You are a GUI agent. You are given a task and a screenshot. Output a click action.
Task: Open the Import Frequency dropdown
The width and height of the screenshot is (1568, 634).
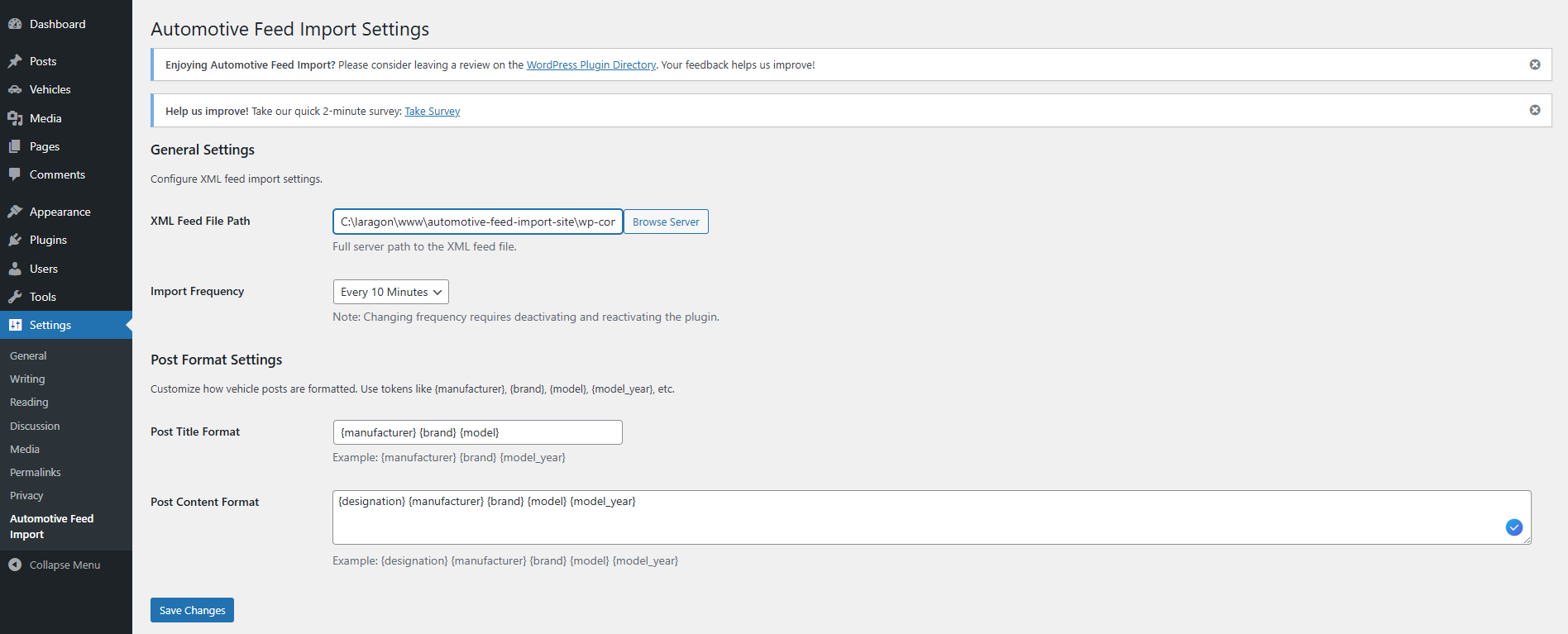click(x=390, y=292)
